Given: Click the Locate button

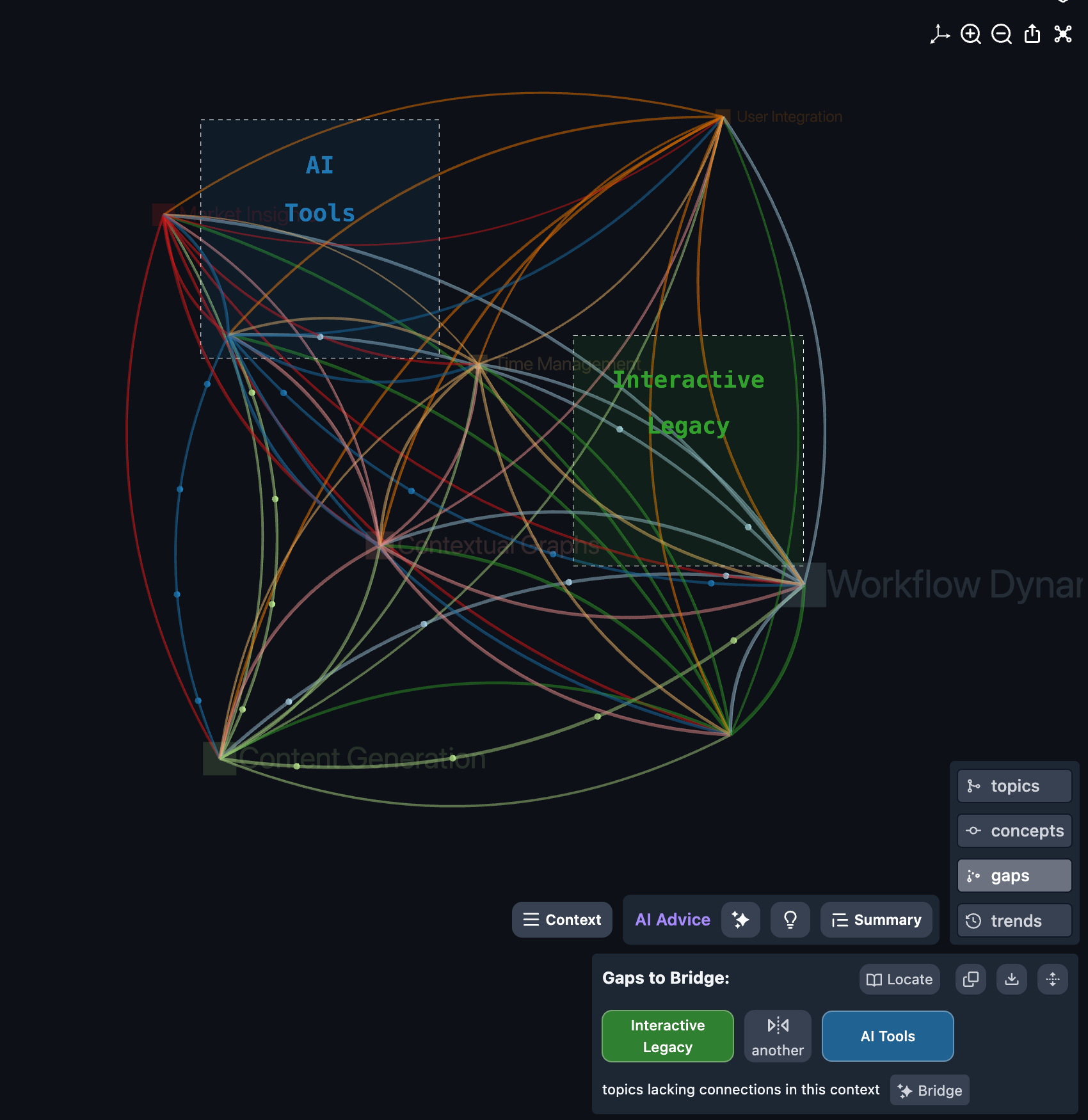Looking at the screenshot, I should click(899, 979).
